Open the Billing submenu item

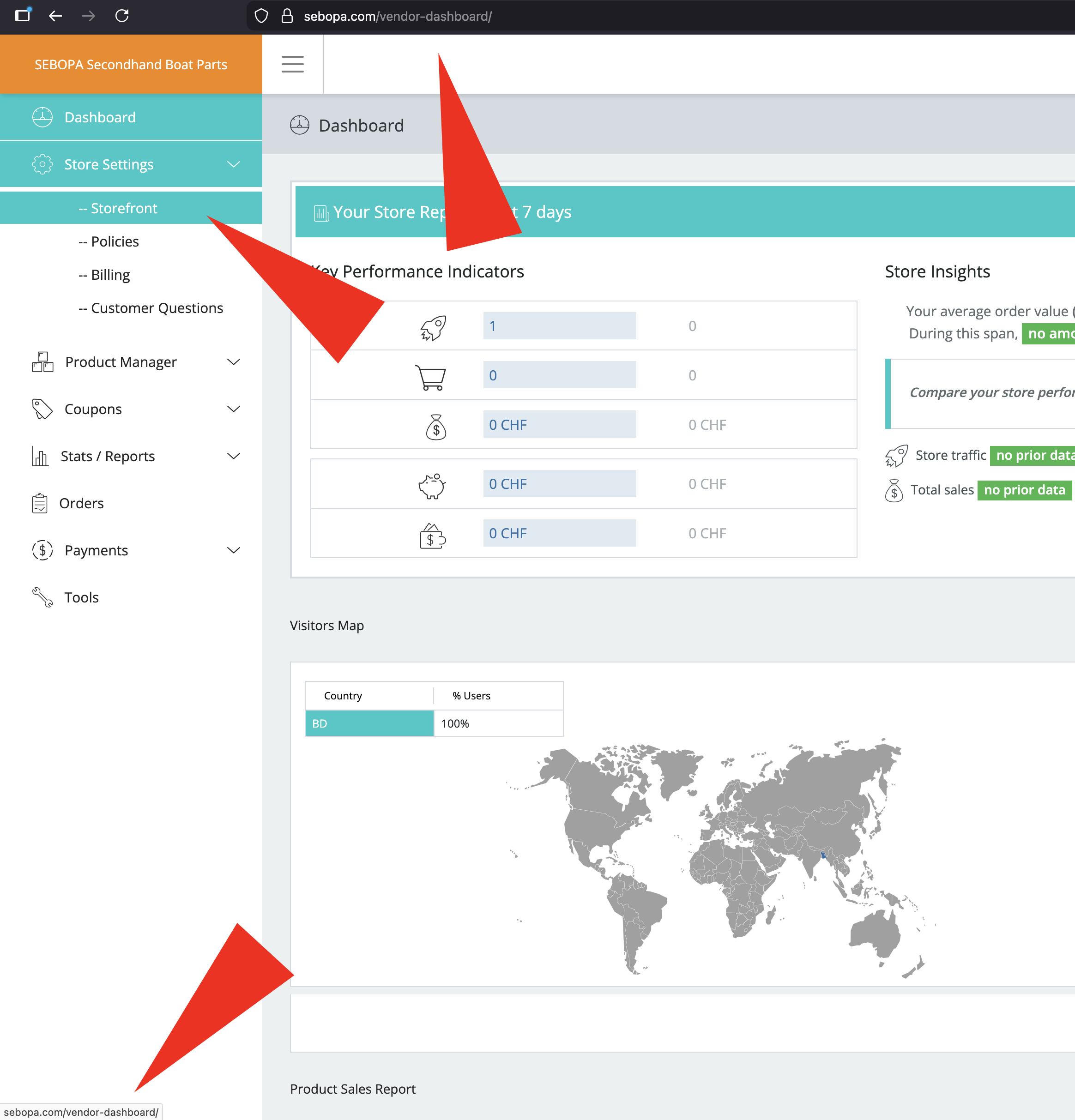tap(110, 275)
